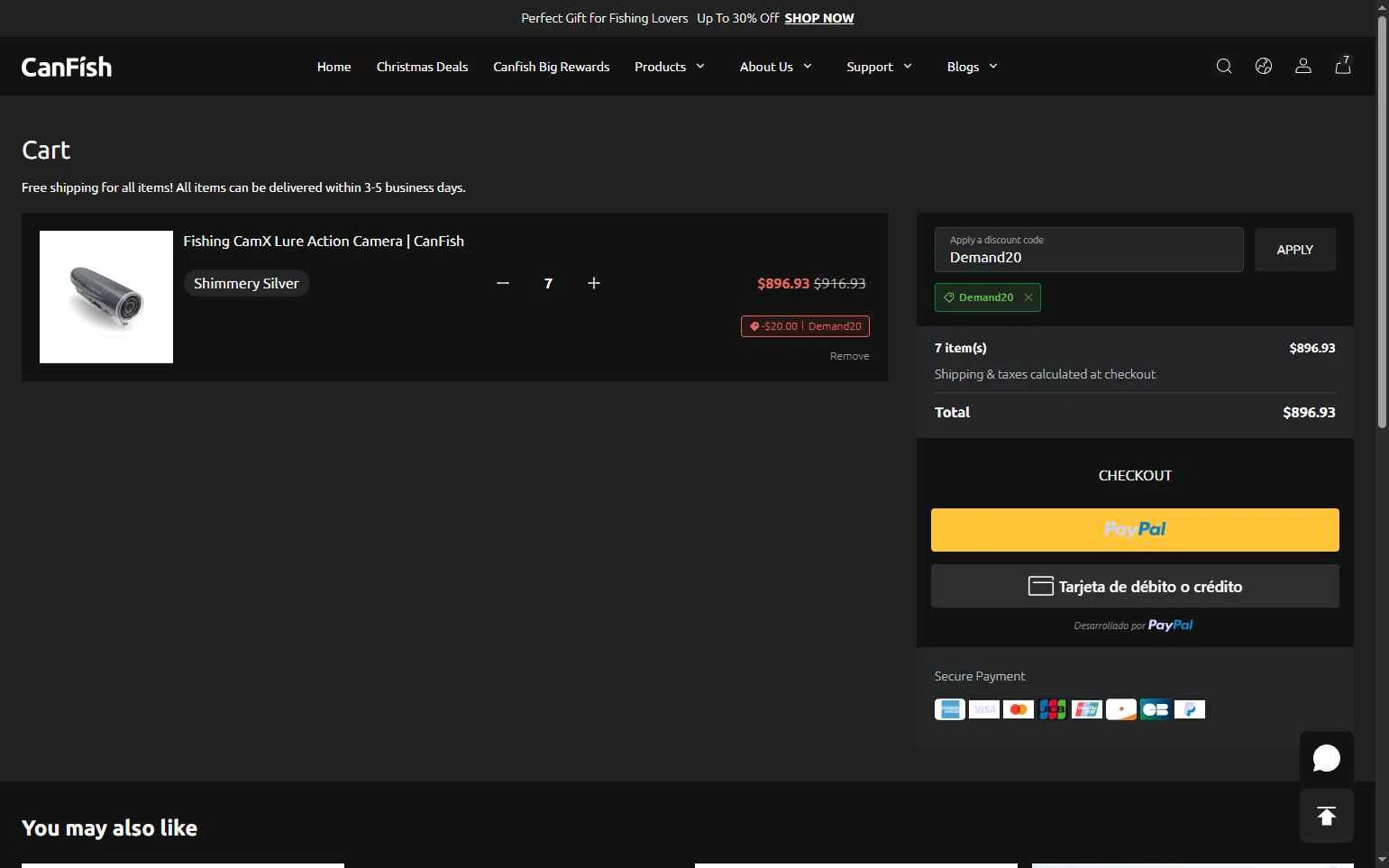Click the '7 item(s)' summary label

click(x=960, y=348)
